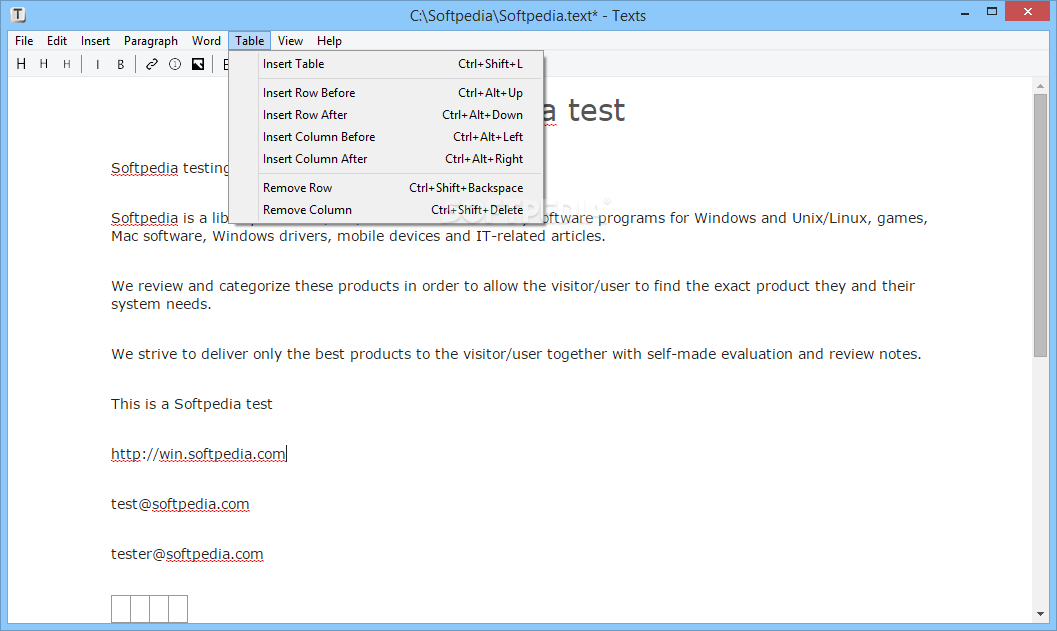The width and height of the screenshot is (1057, 631).
Task: Choose Insert Column After
Action: point(386,159)
